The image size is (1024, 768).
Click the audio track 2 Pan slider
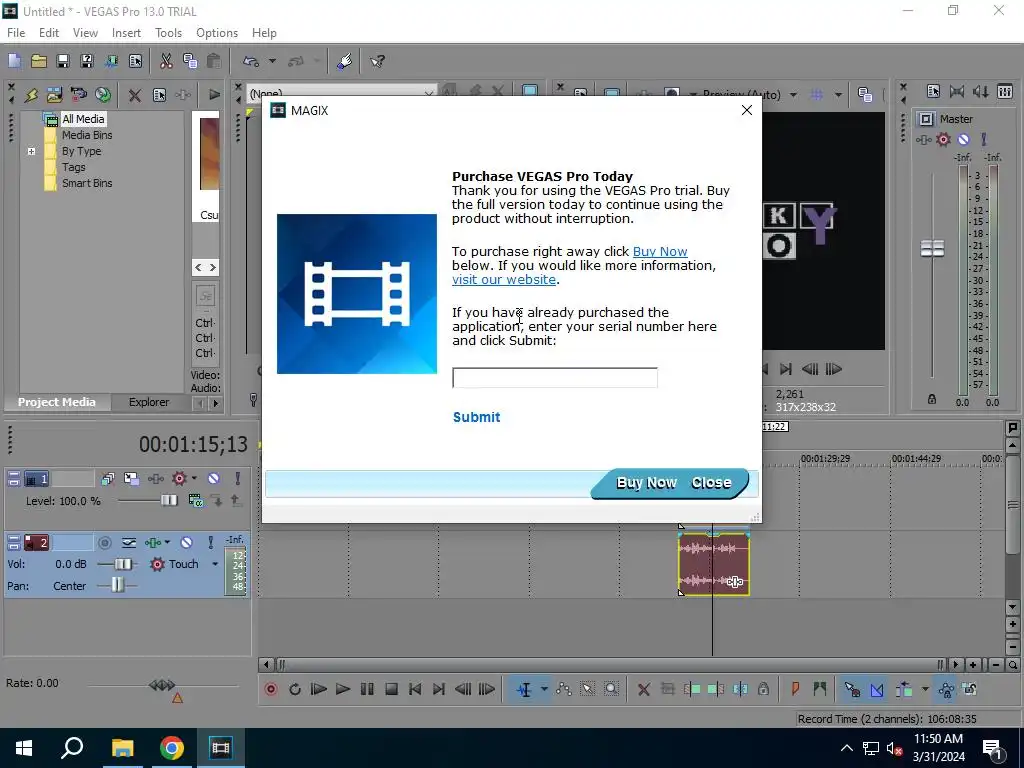[118, 586]
